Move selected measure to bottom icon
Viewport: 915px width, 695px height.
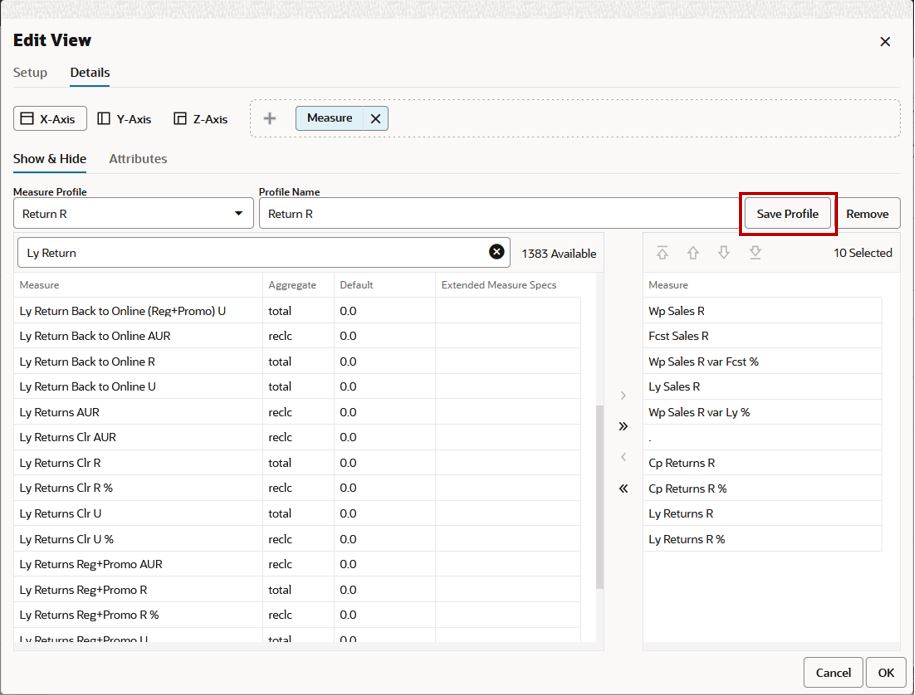pyautogui.click(x=755, y=253)
